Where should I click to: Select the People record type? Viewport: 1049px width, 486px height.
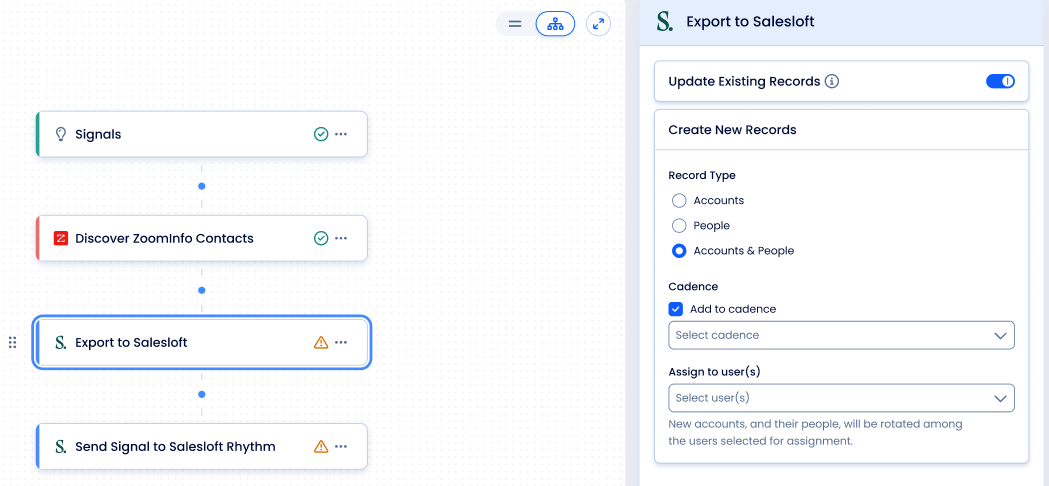[x=679, y=226]
